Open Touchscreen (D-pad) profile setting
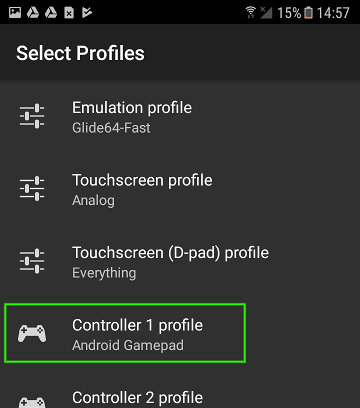The image size is (360, 408). point(180,261)
